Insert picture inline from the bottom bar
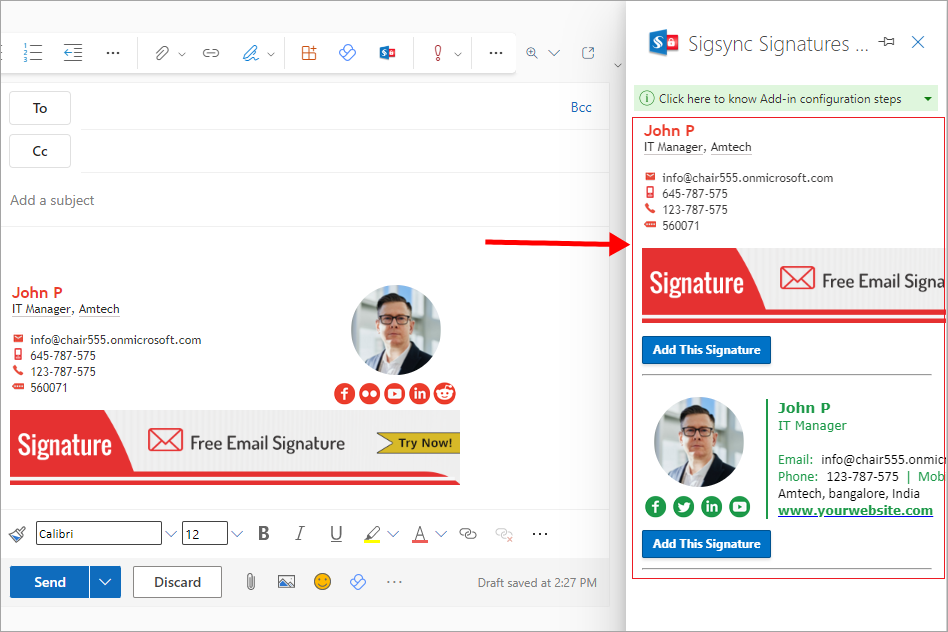Image resolution: width=948 pixels, height=632 pixels. point(287,581)
